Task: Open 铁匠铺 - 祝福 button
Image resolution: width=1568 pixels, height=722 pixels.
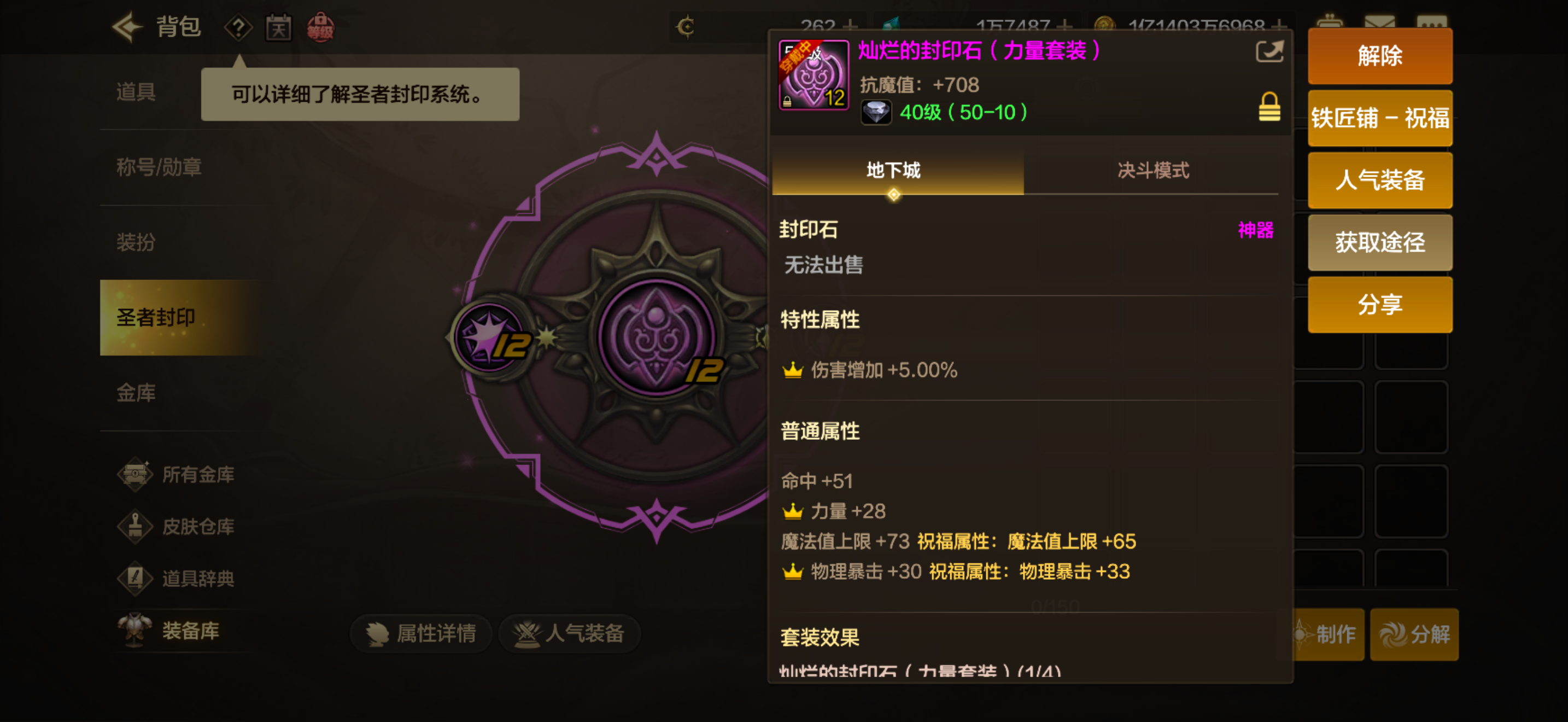Action: point(1379,119)
